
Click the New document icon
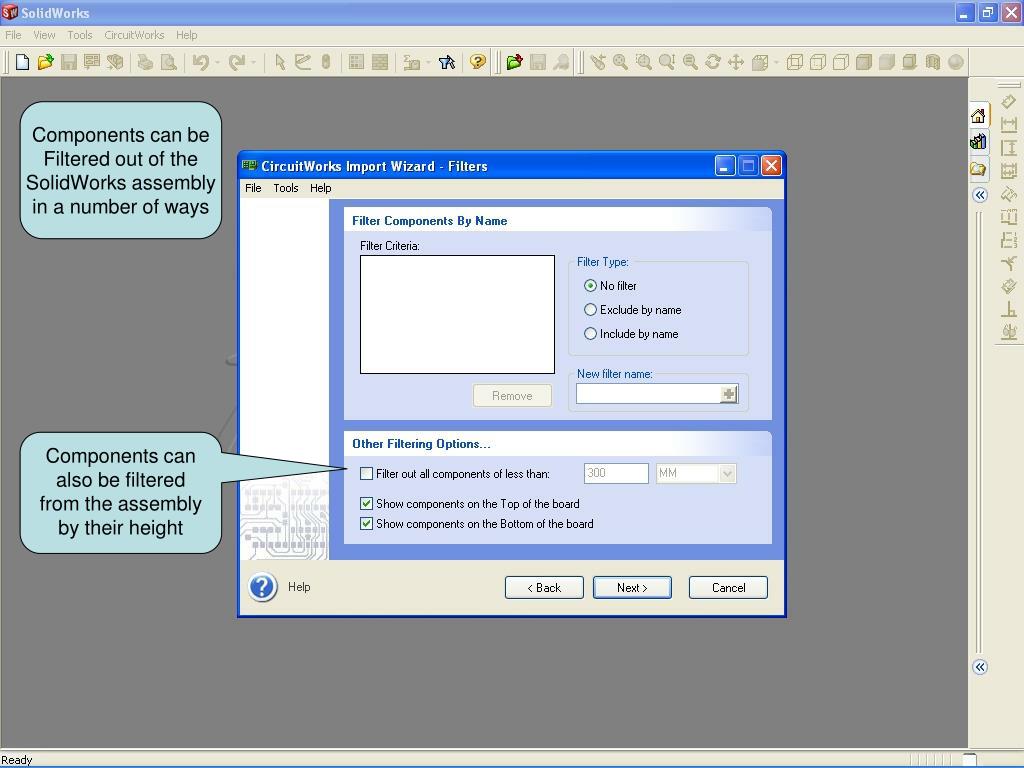coord(22,62)
